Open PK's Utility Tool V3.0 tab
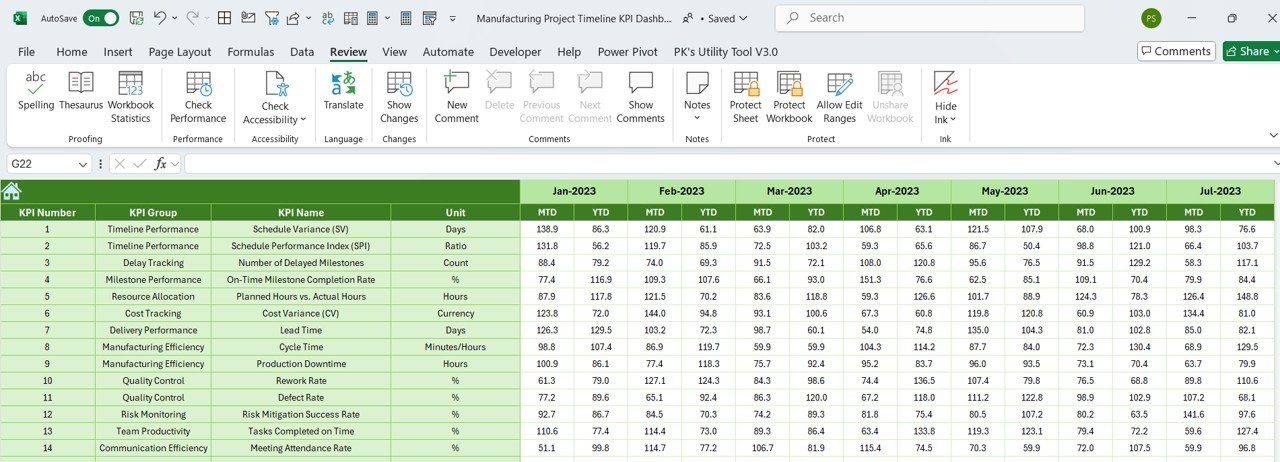Viewport: 1280px width, 462px height. [725, 52]
